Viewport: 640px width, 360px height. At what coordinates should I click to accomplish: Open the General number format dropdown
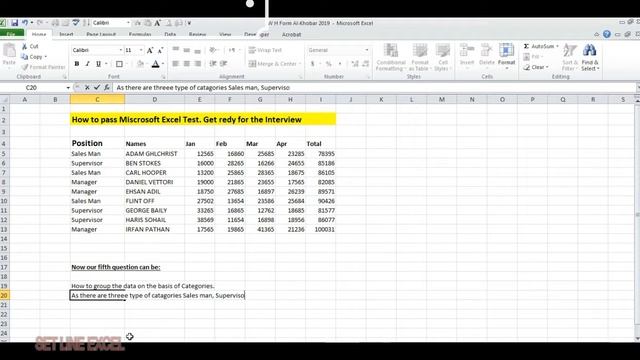[367, 50]
